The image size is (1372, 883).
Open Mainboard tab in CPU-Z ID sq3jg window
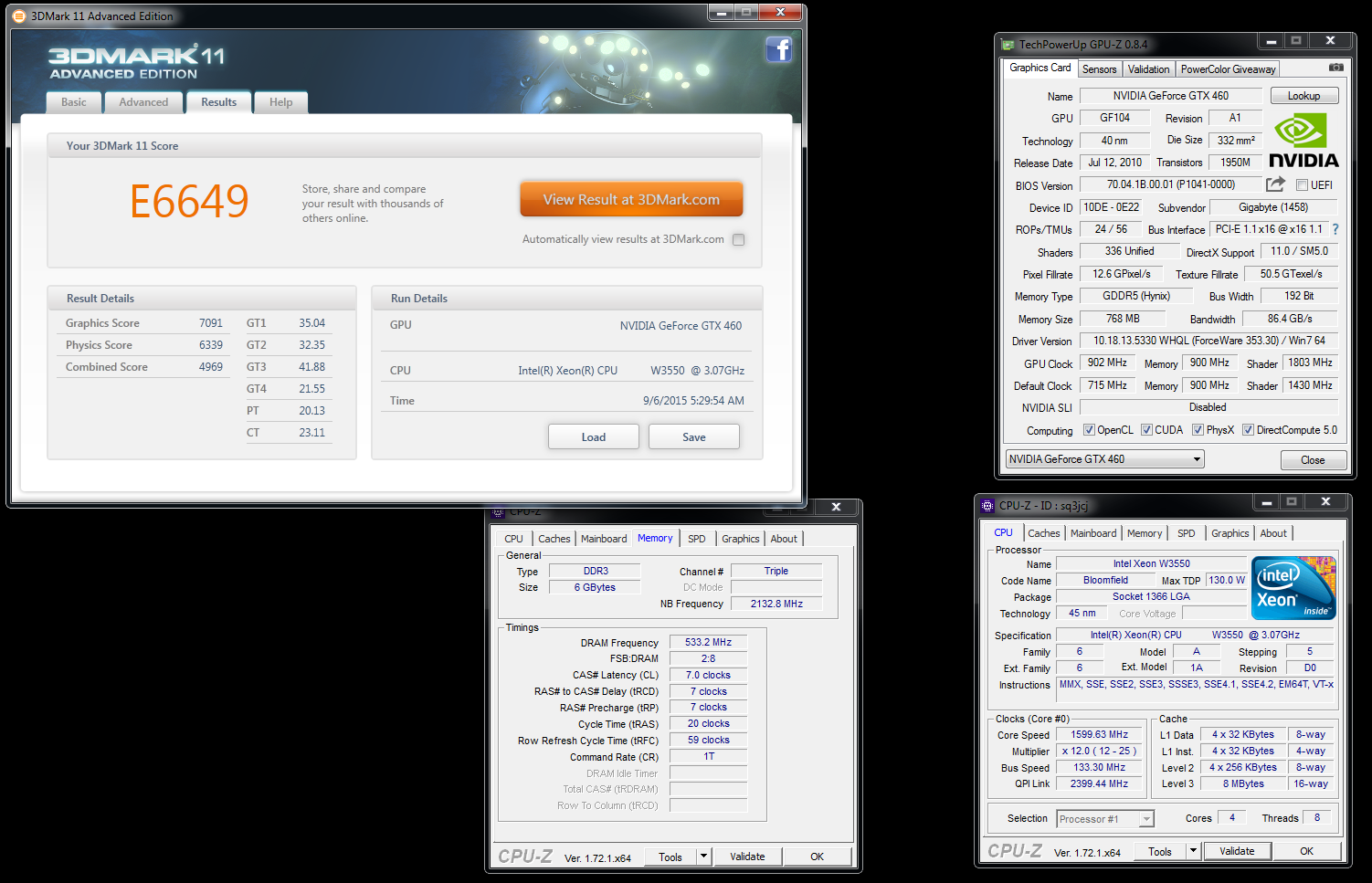[x=1093, y=533]
